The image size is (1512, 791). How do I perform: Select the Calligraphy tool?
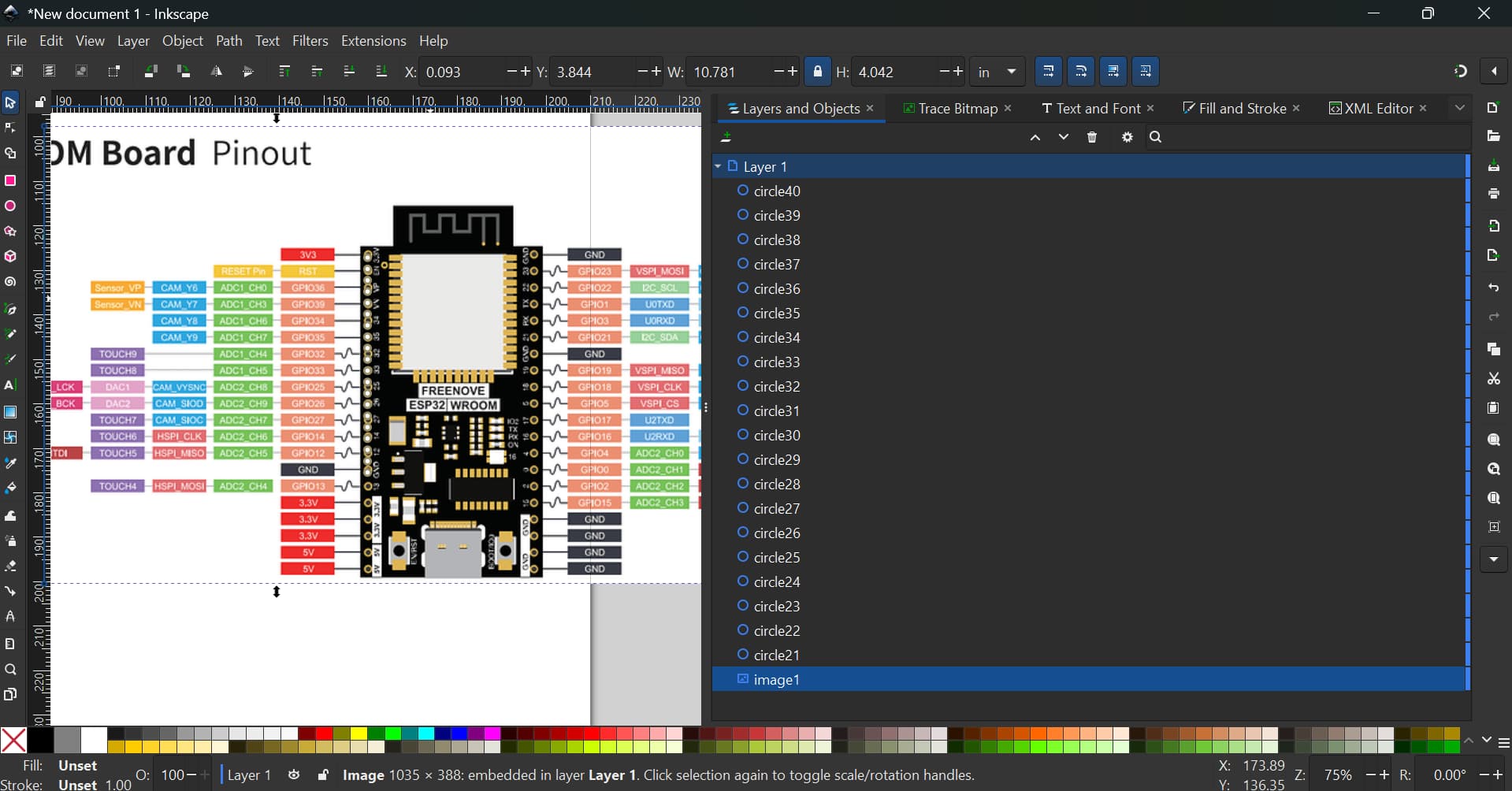pyautogui.click(x=10, y=359)
